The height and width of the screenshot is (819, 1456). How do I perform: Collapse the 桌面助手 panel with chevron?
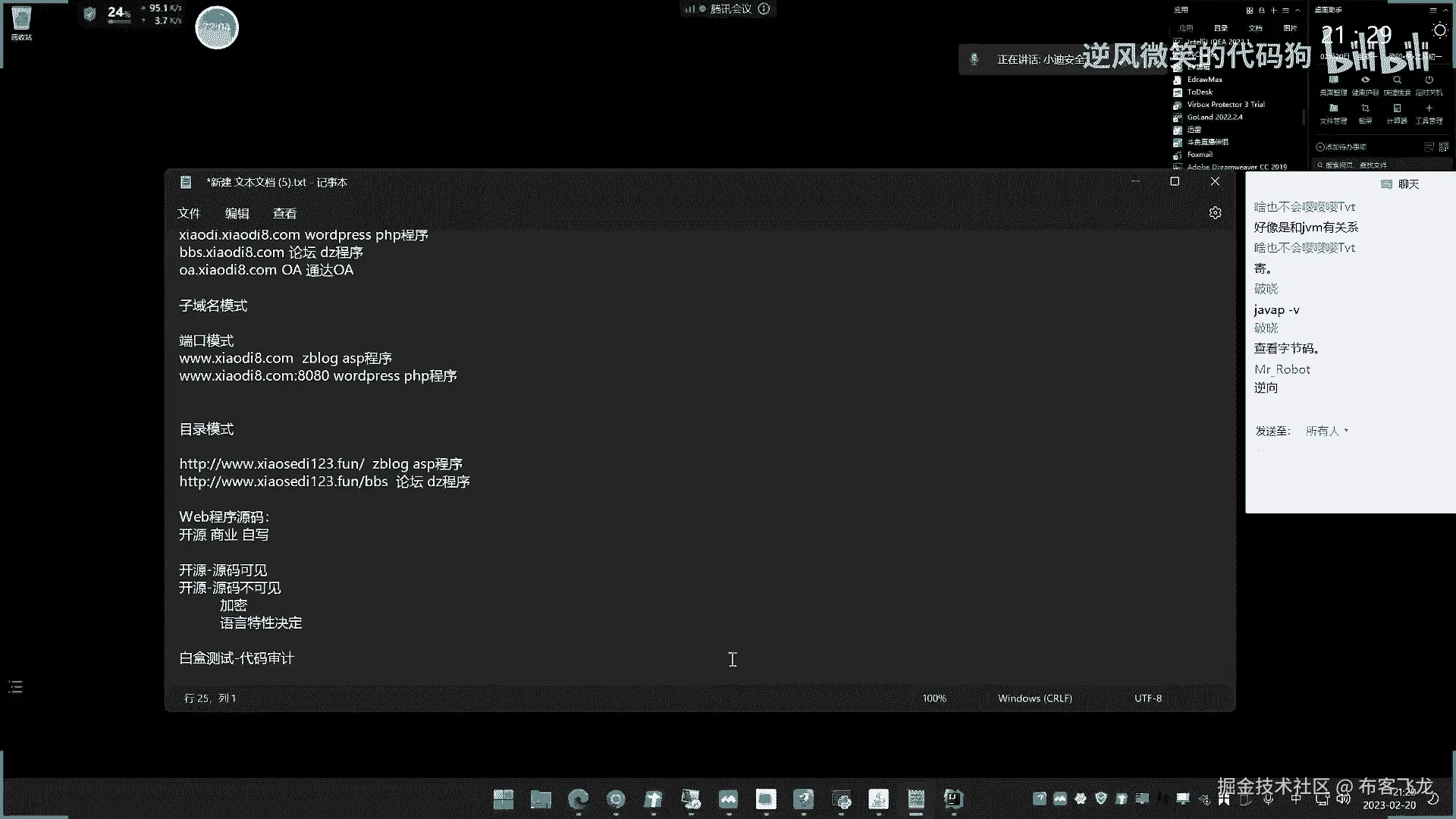pyautogui.click(x=1447, y=11)
